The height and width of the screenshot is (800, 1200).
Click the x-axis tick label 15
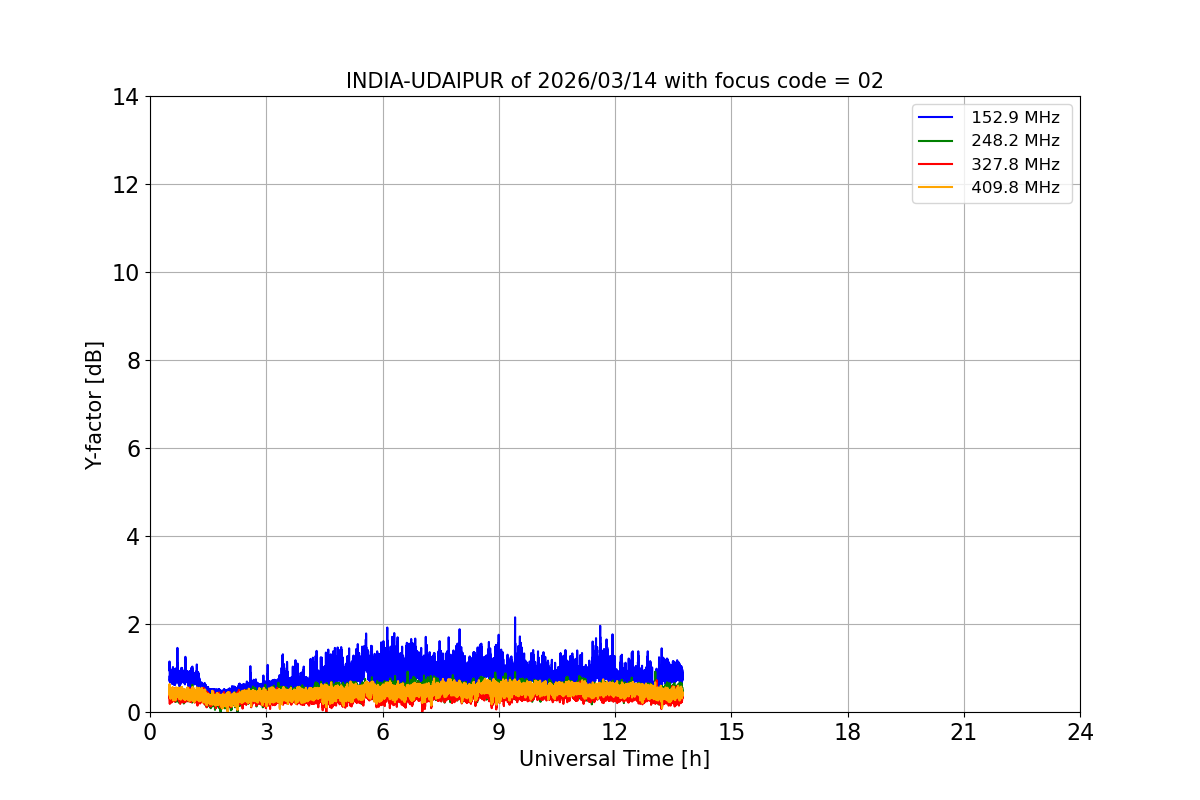click(731, 732)
